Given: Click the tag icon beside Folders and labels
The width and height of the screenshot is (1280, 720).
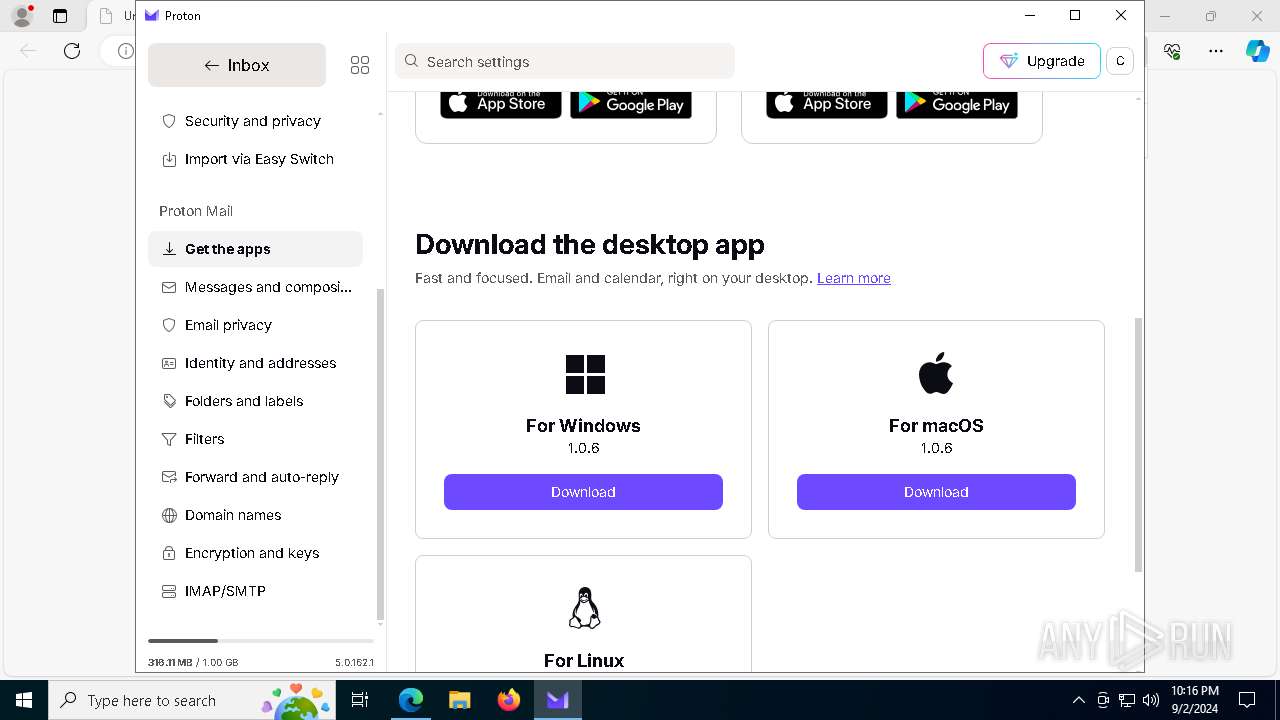Looking at the screenshot, I should 169,401.
